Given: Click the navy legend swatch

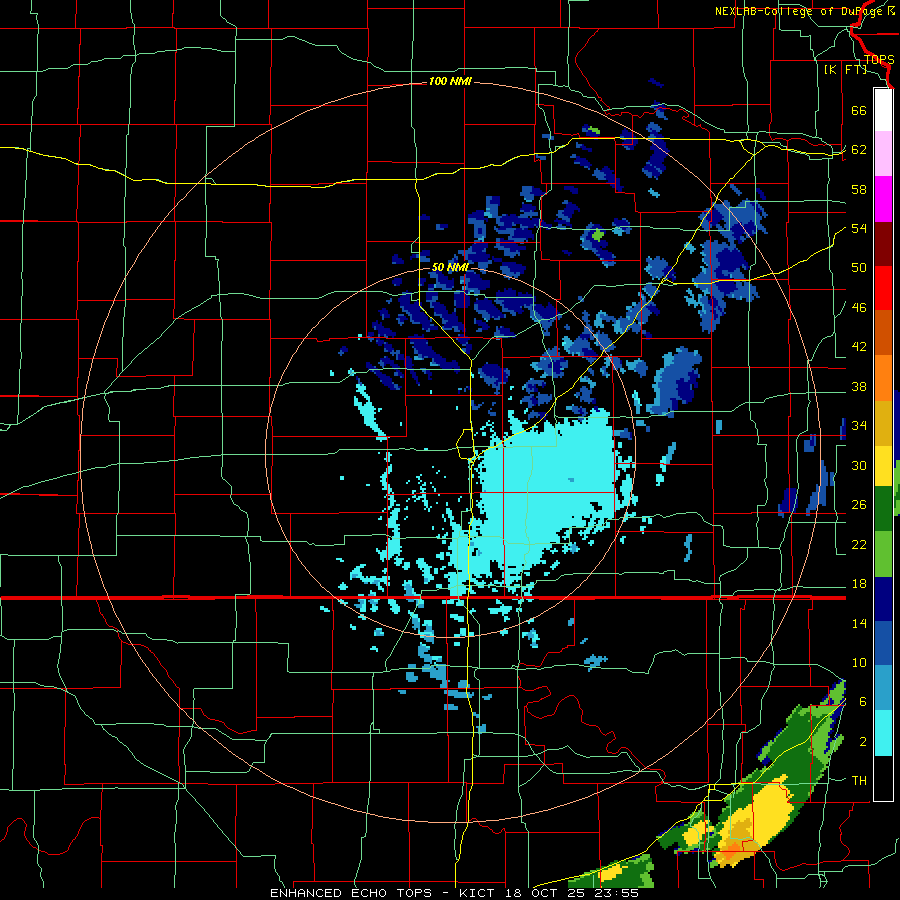Looking at the screenshot, I should (x=883, y=599).
